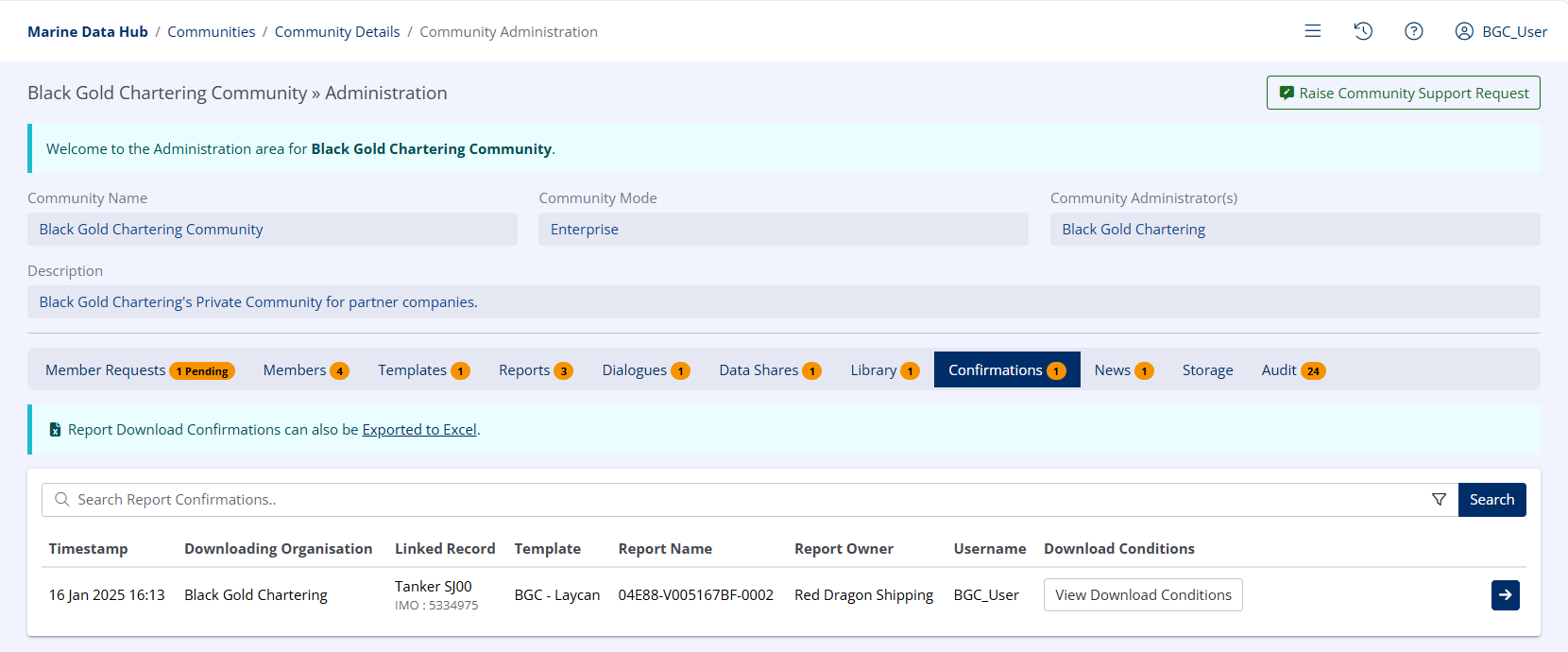Click the Excel file icon in banner
The height and width of the screenshot is (652, 1568).
point(55,430)
